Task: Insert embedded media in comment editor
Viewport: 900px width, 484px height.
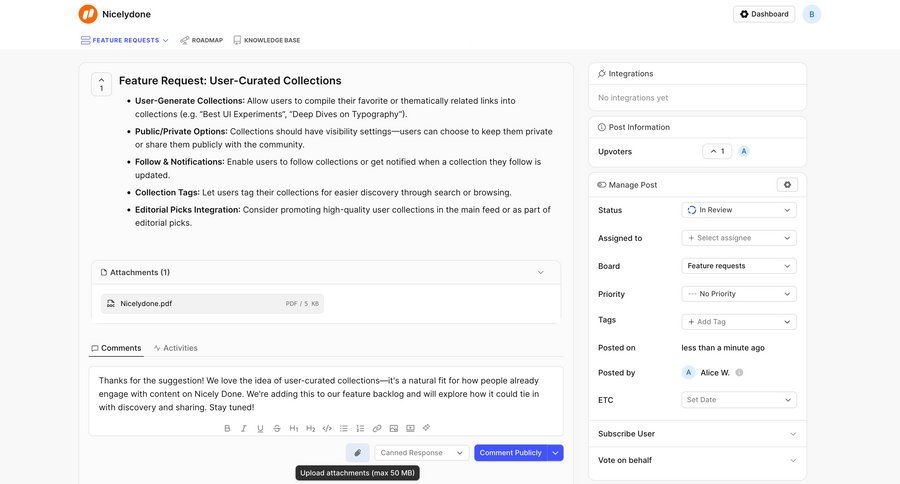Action: (x=410, y=428)
